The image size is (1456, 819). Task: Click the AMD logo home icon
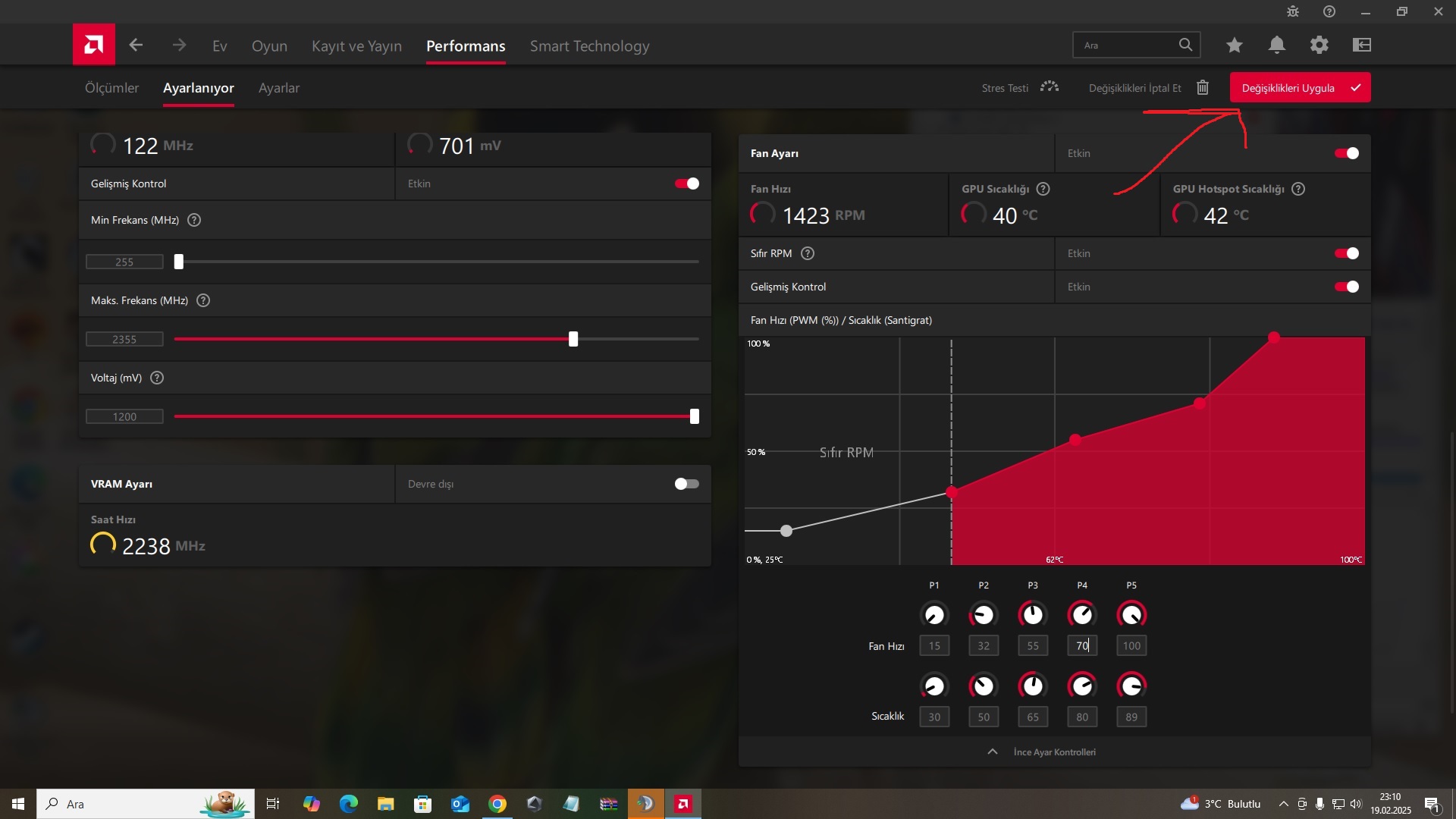[94, 45]
